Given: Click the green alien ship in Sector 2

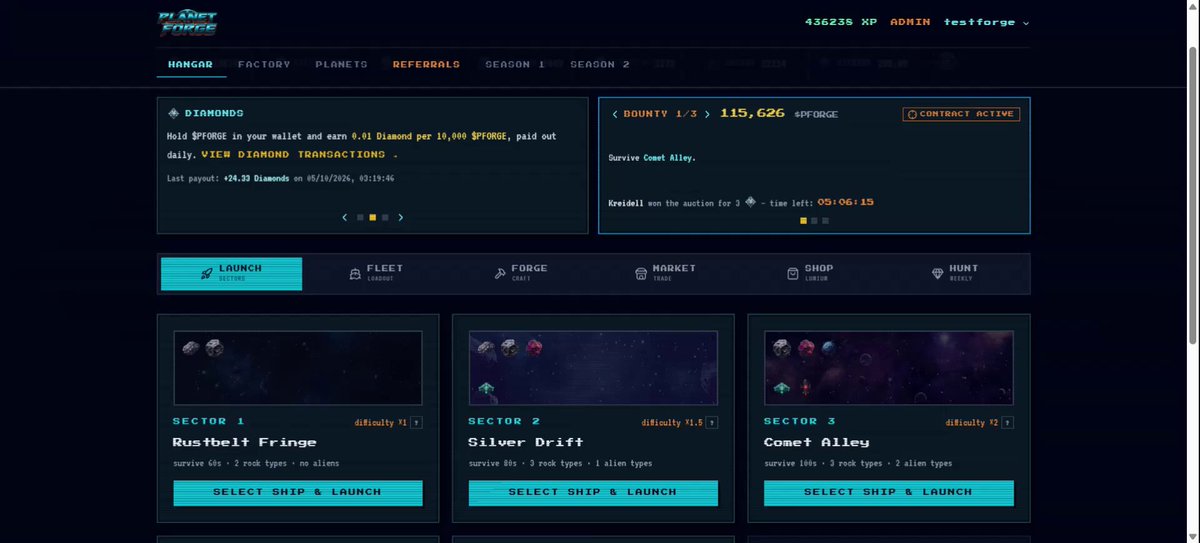Looking at the screenshot, I should pyautogui.click(x=486, y=387).
